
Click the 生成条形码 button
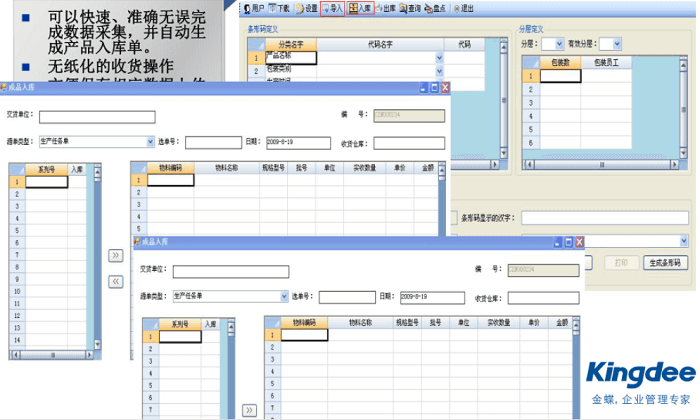coord(666,262)
